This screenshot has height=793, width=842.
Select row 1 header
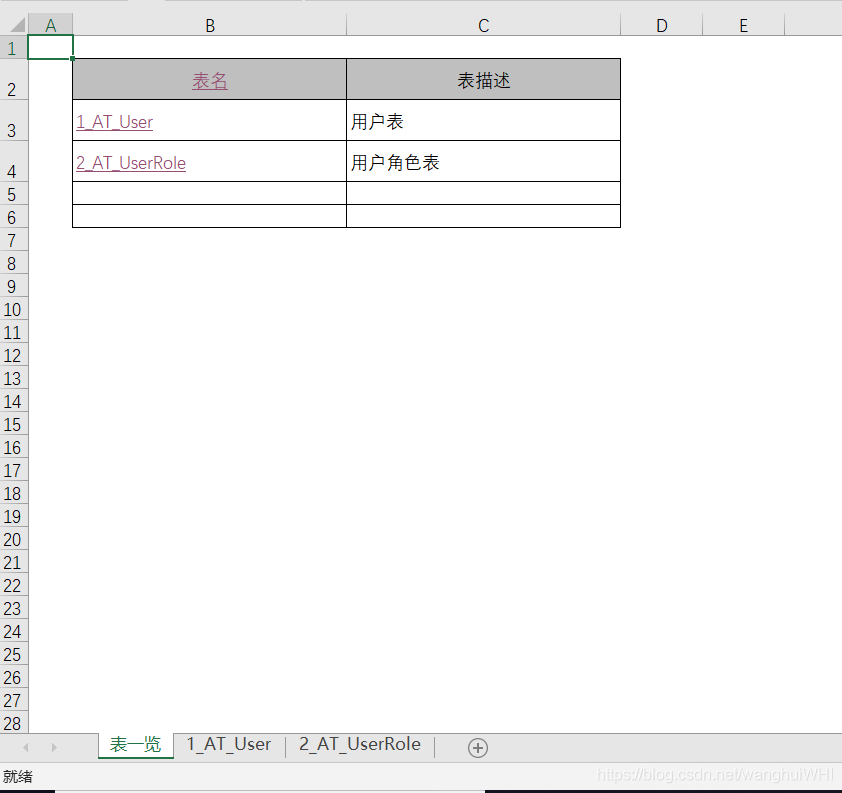[13, 48]
